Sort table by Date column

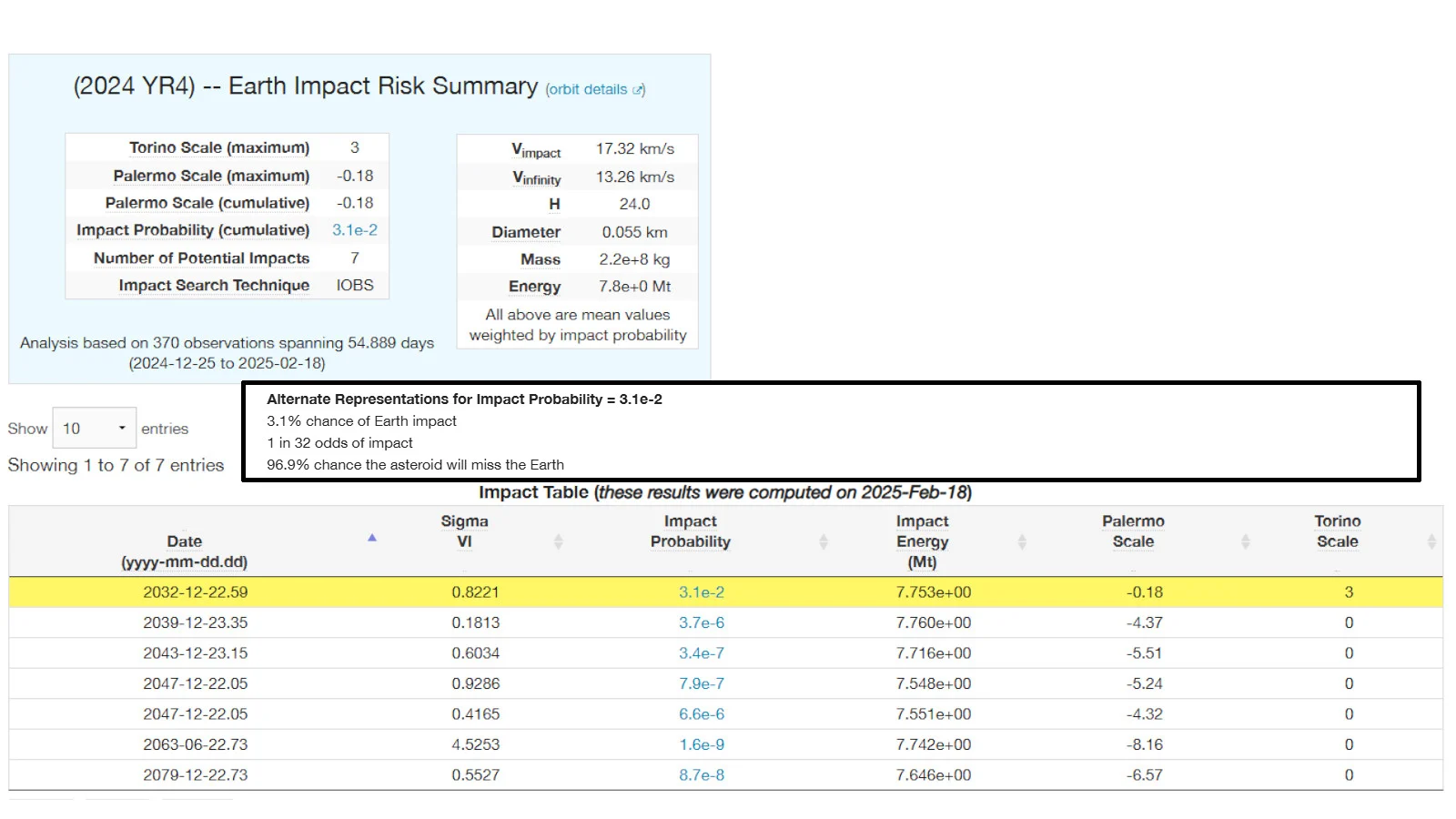tap(185, 541)
